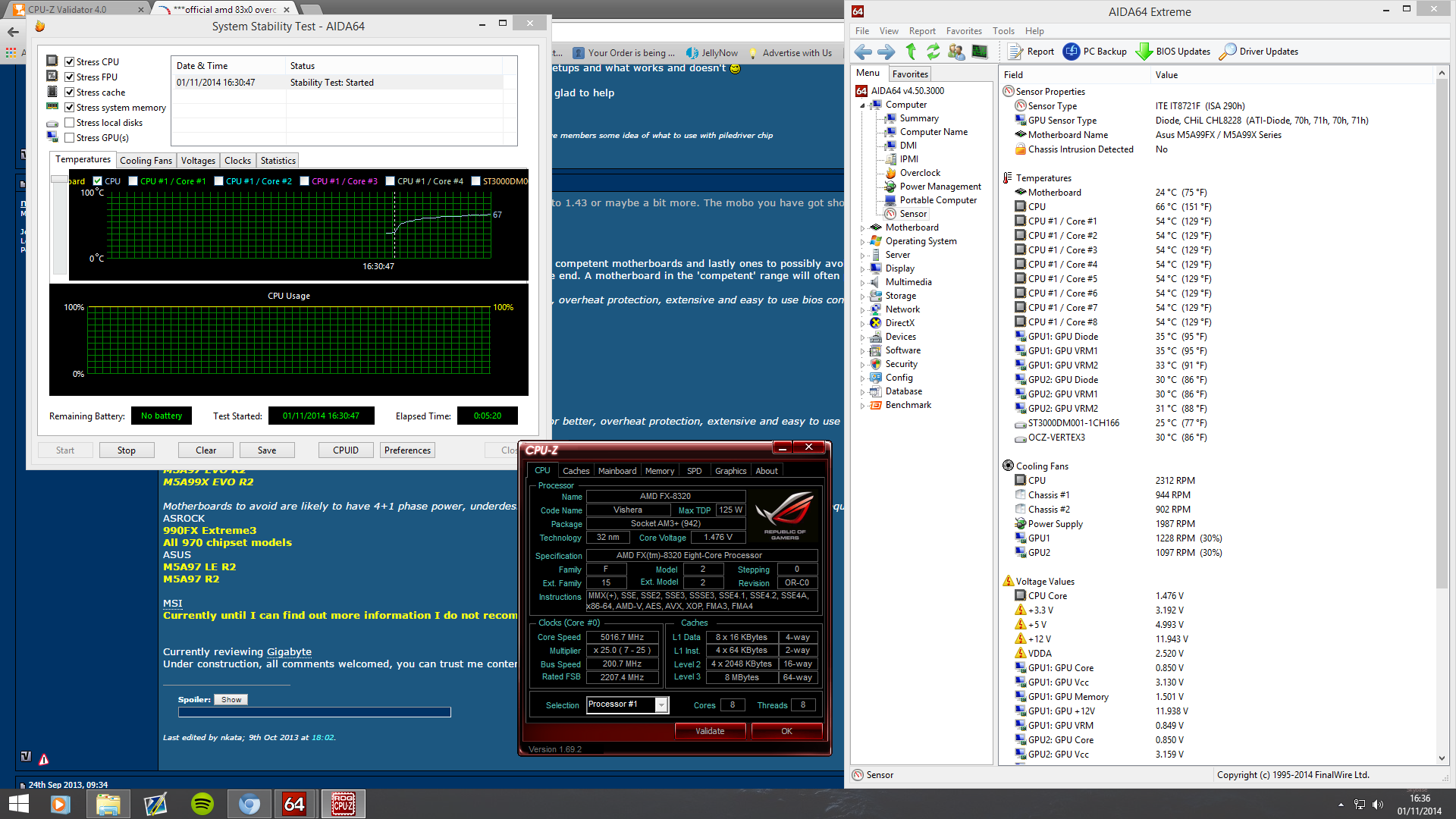The width and height of the screenshot is (1456, 819).
Task: Expand the Display tree node
Action: click(863, 269)
